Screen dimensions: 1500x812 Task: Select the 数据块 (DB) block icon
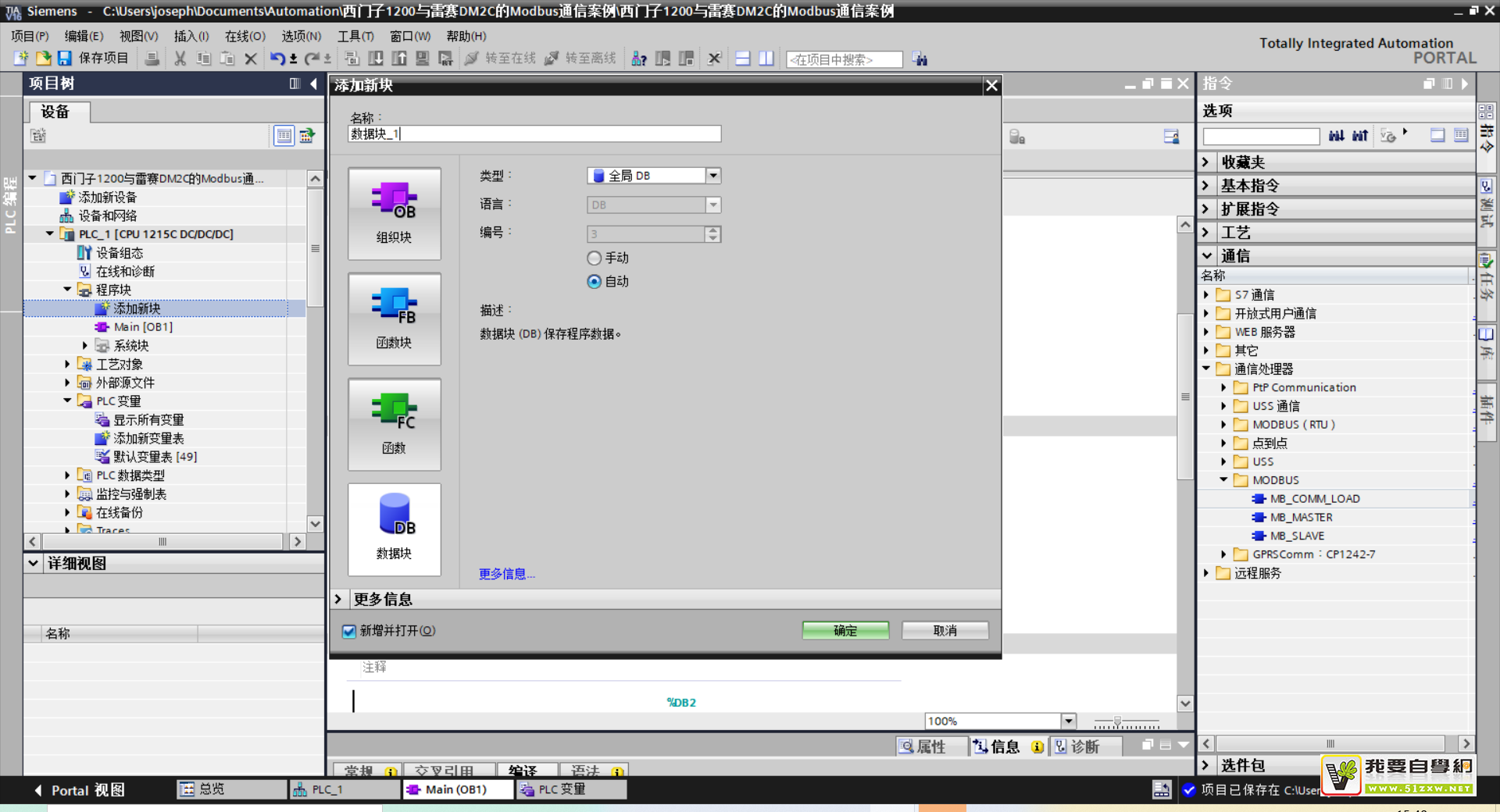tap(394, 529)
